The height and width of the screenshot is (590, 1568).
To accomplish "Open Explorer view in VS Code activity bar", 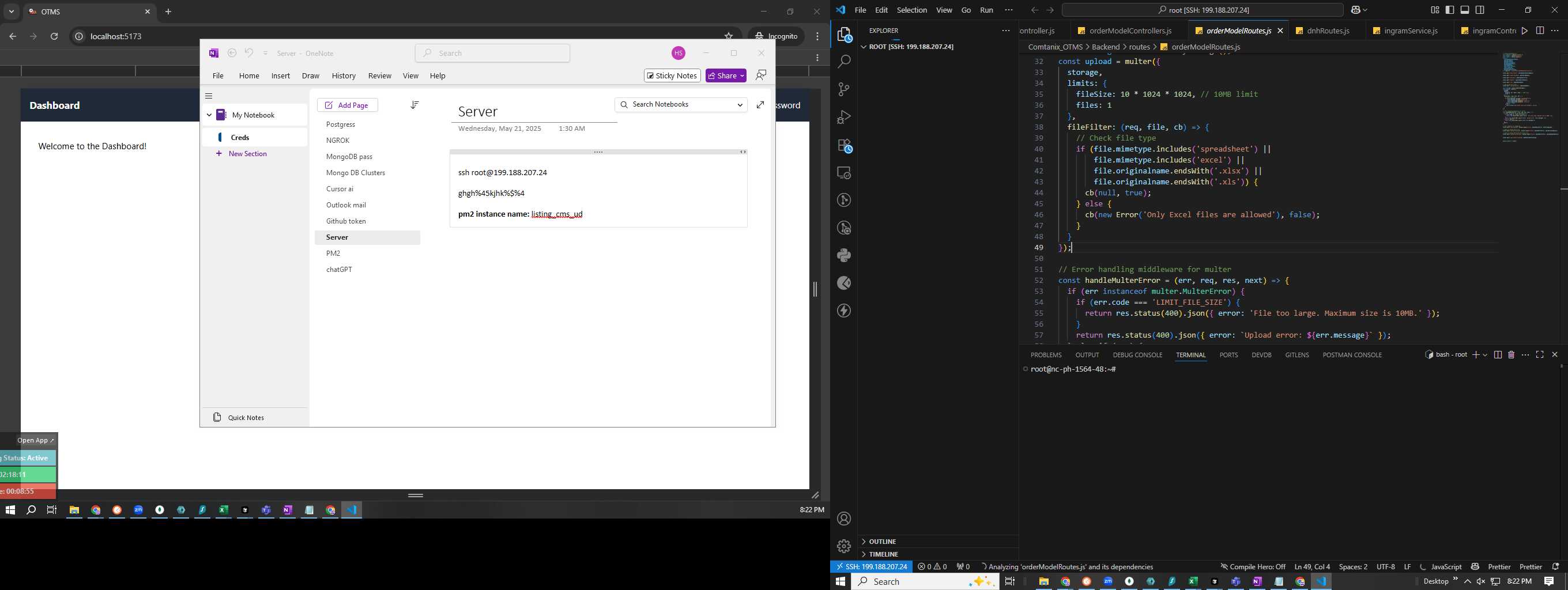I will pos(845,35).
